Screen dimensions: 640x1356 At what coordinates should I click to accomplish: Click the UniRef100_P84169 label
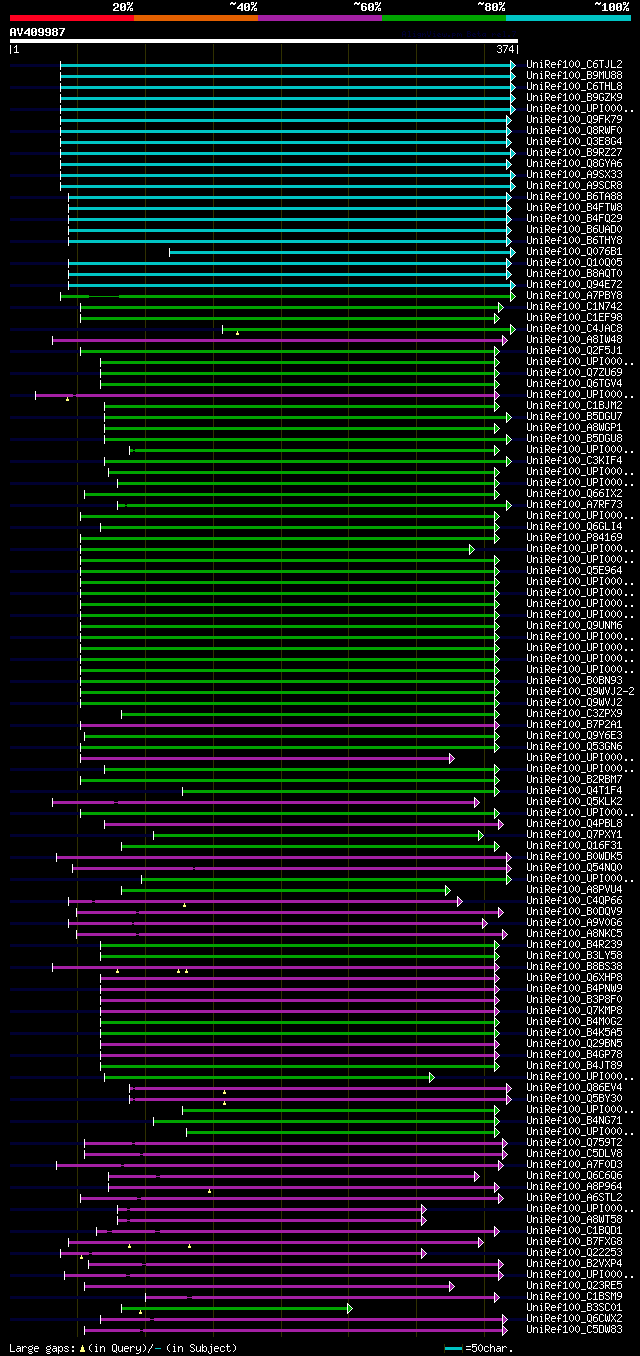(574, 537)
